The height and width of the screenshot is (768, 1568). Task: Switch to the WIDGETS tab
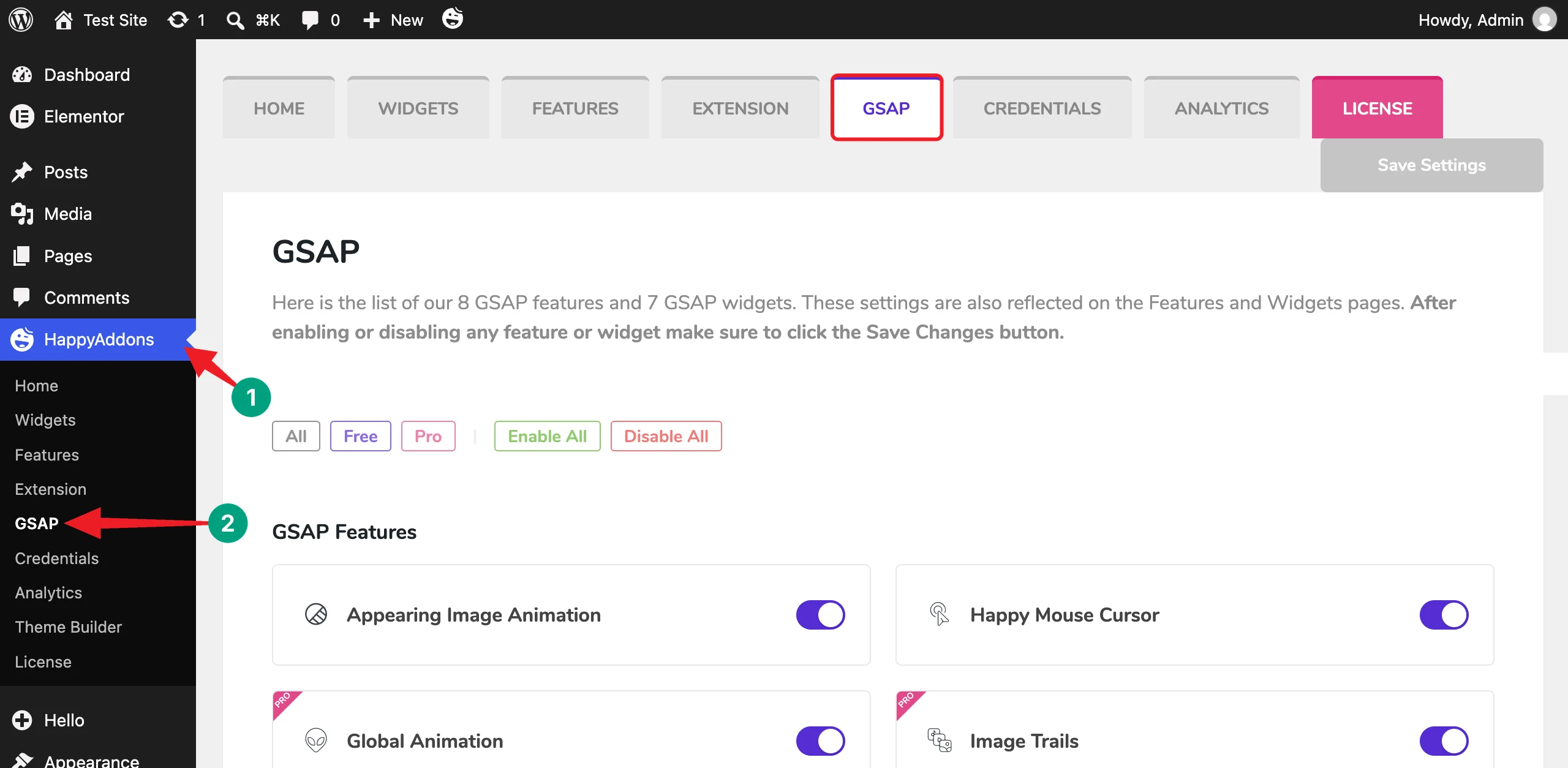tap(418, 108)
